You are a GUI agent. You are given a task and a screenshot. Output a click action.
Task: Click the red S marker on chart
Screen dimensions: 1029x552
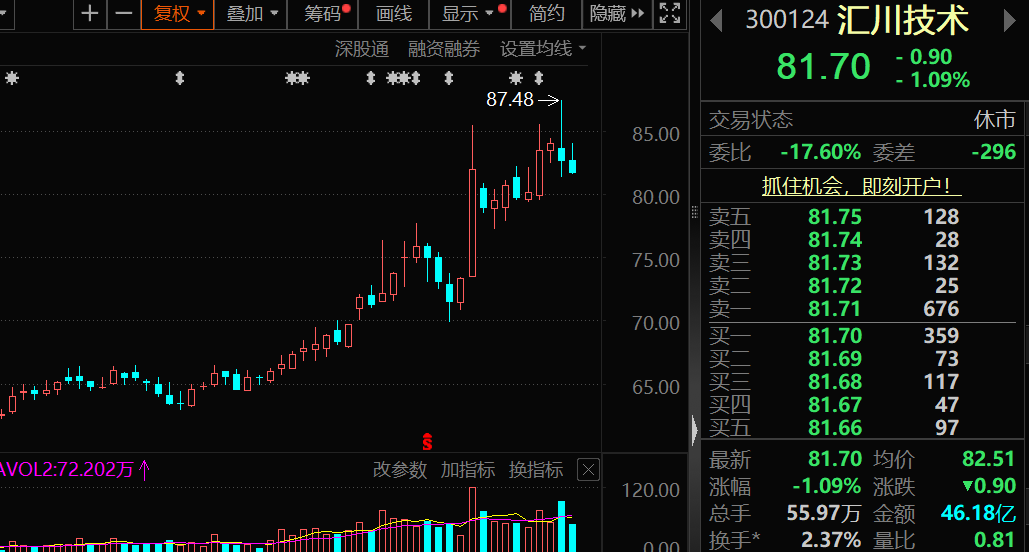[427, 442]
